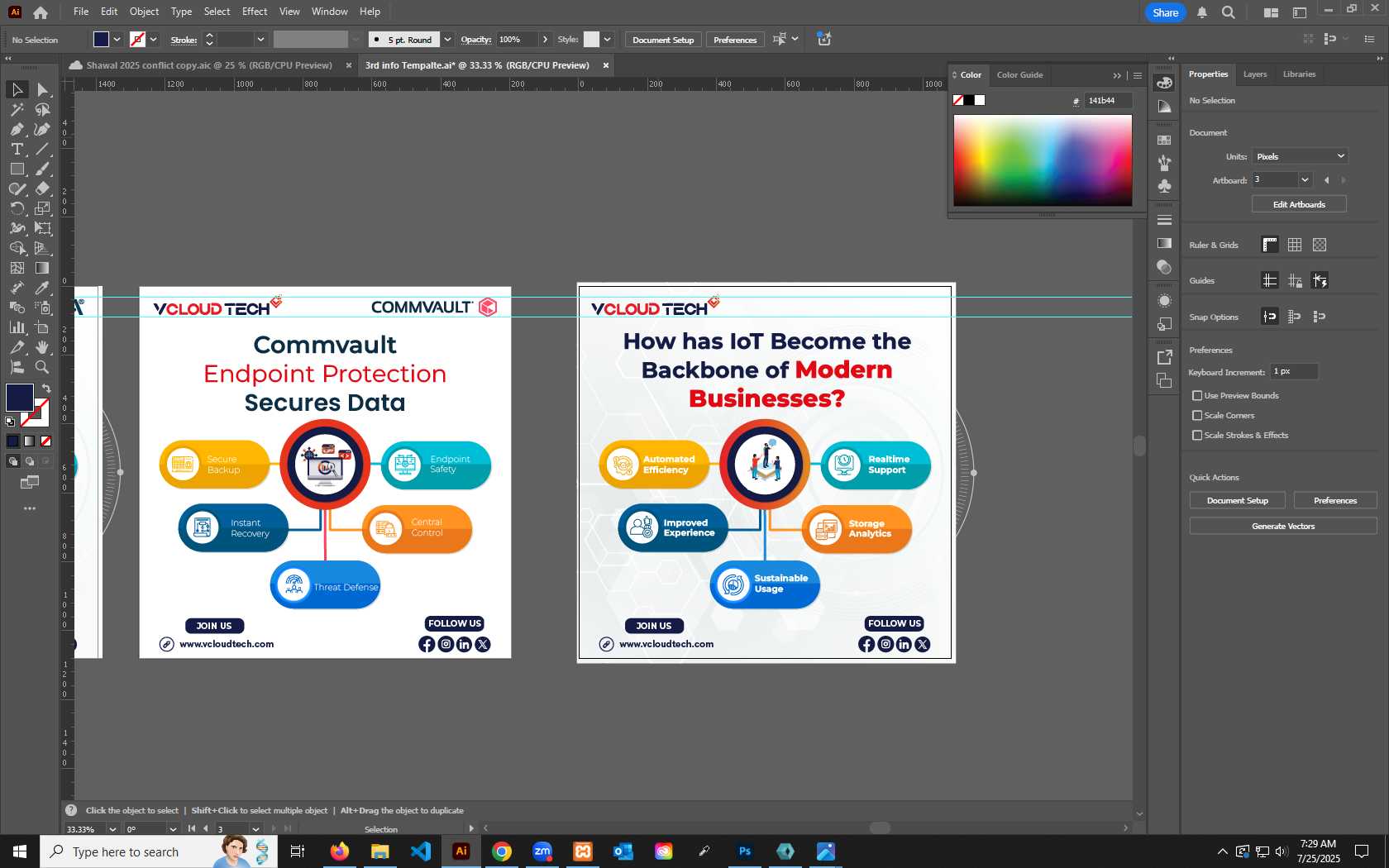Click Document Setup in control bar
1389x868 pixels.
[x=663, y=40]
